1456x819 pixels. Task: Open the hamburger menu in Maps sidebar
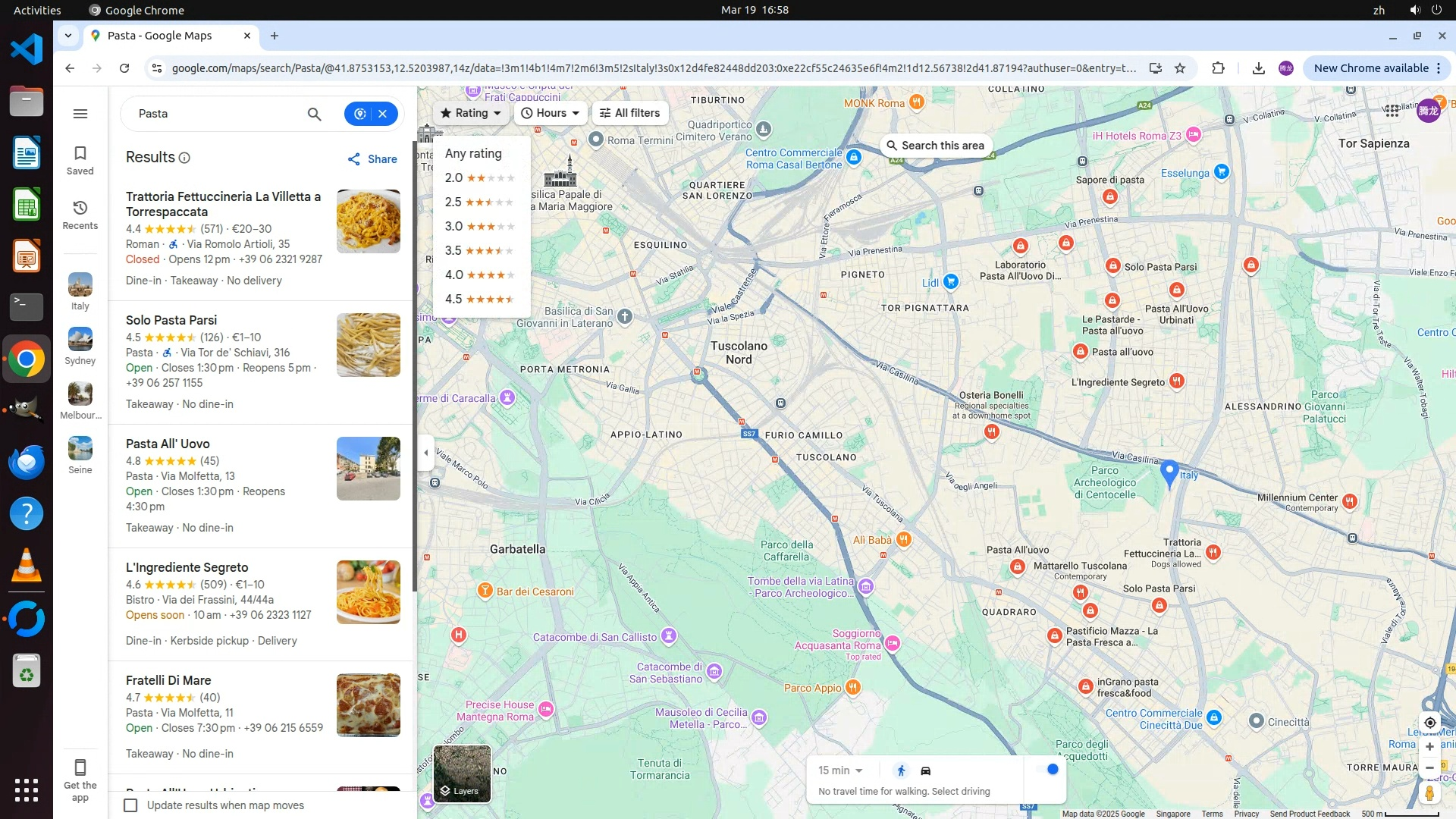point(80,114)
